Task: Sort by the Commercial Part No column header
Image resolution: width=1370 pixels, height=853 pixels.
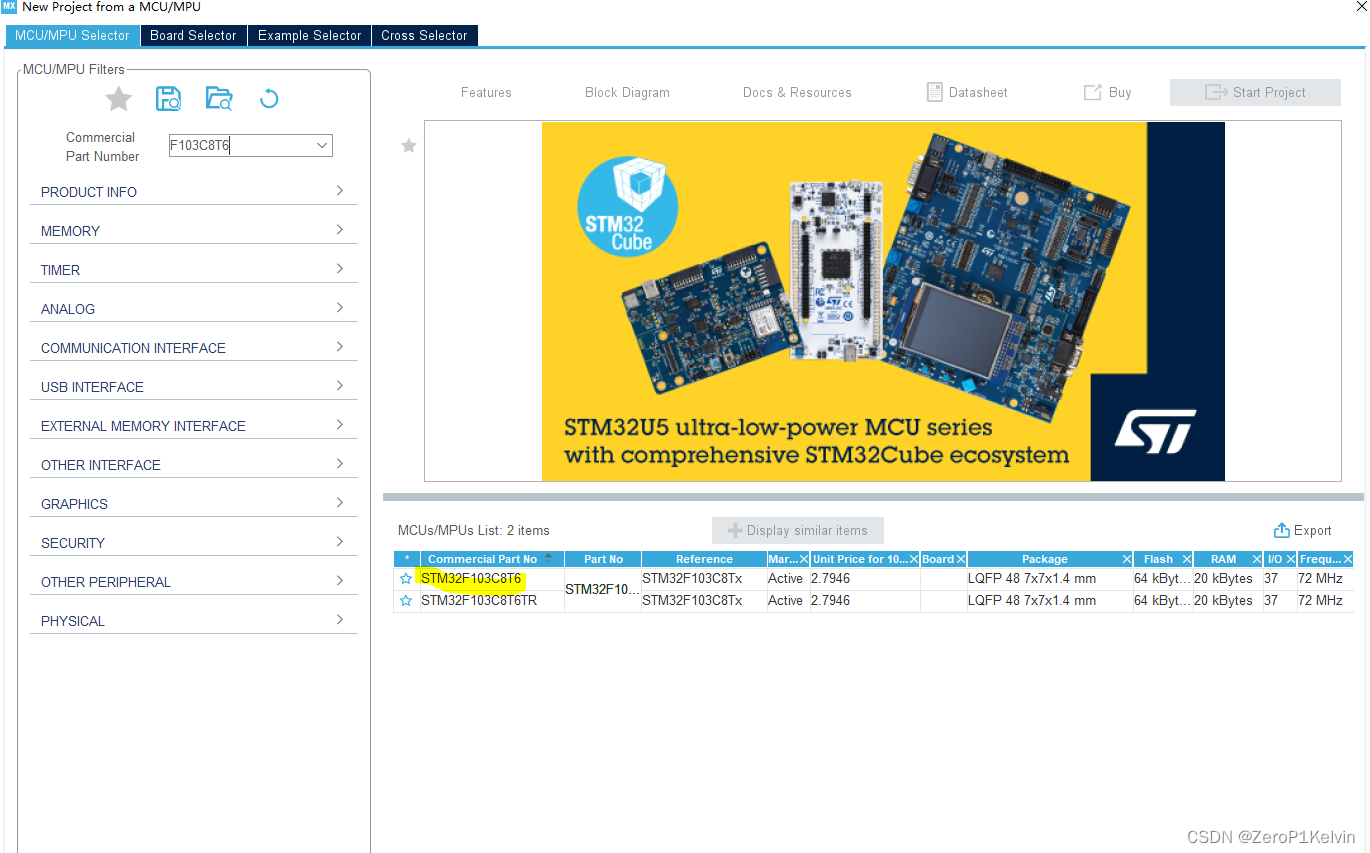Action: (x=492, y=559)
